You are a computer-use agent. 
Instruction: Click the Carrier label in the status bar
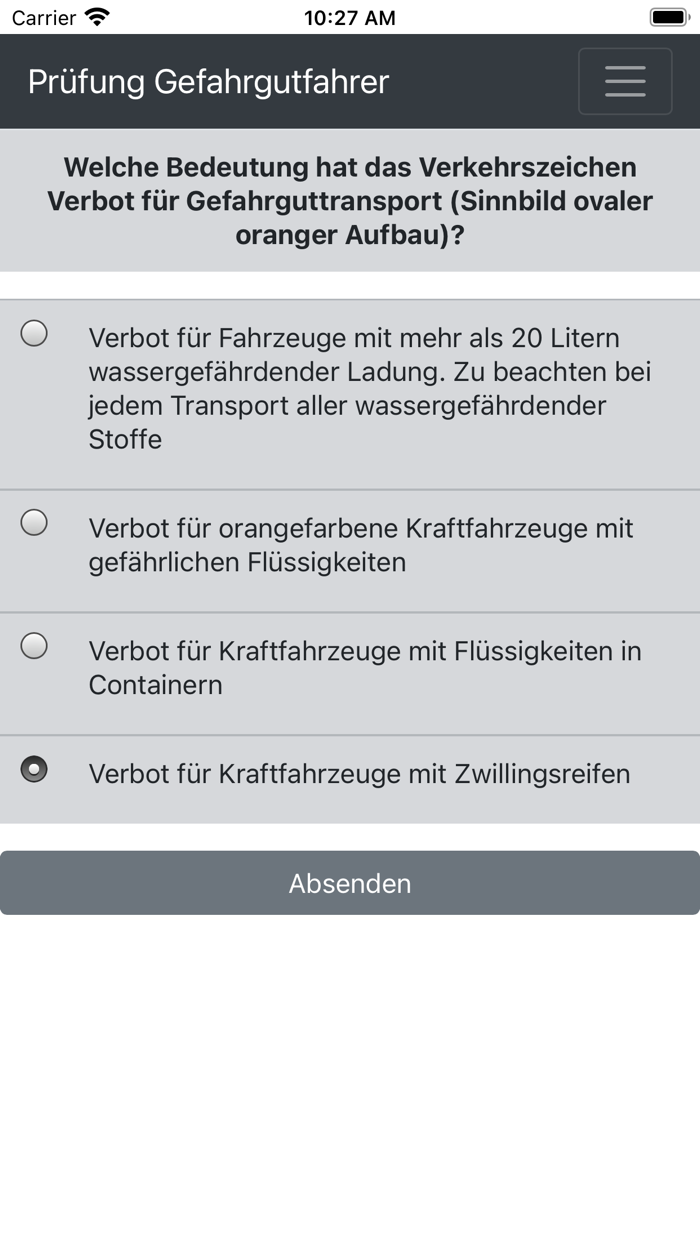point(47,17)
